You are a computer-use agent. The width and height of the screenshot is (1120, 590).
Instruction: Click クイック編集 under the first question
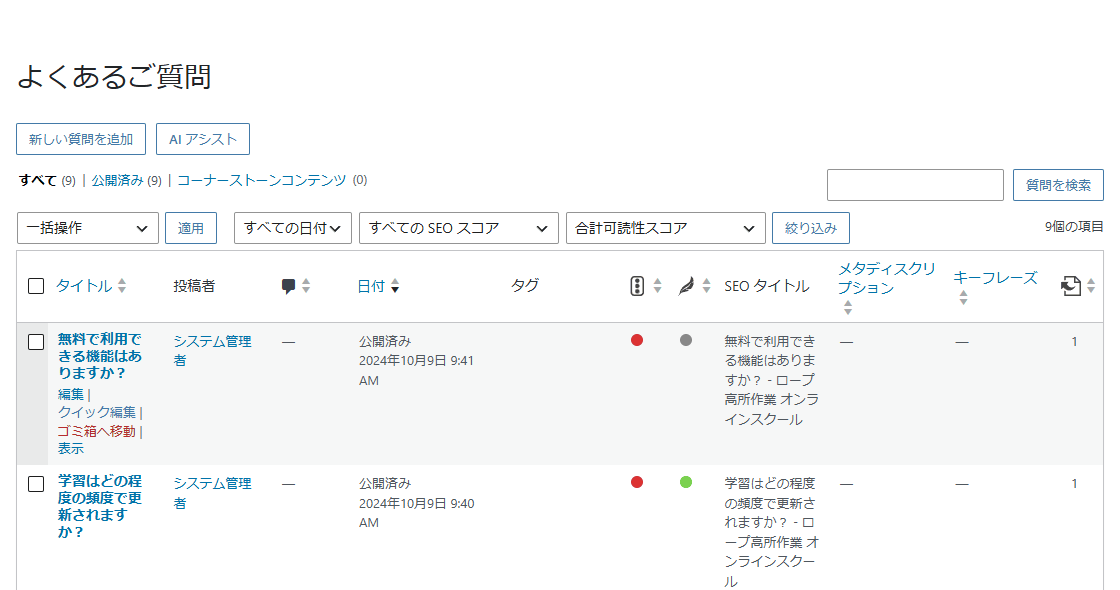click(96, 412)
